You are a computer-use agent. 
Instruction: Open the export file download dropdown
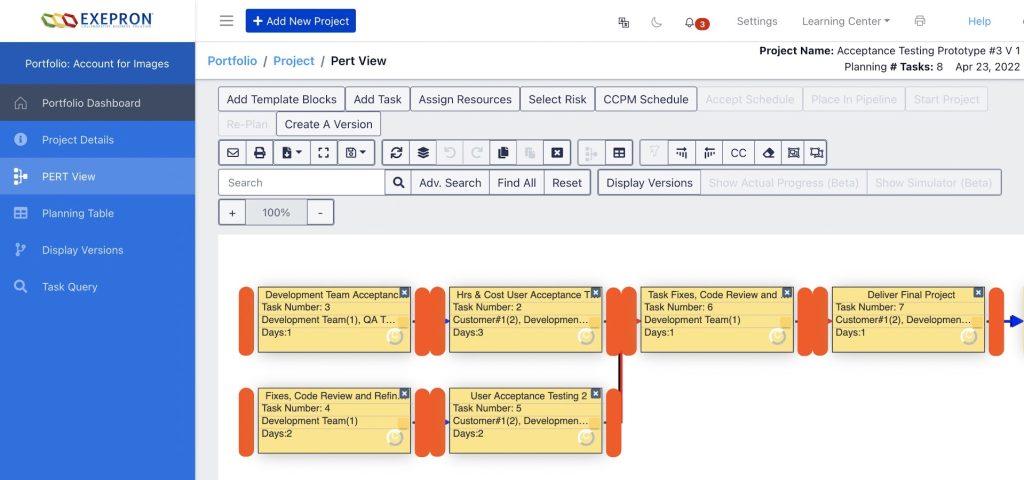[x=291, y=153]
